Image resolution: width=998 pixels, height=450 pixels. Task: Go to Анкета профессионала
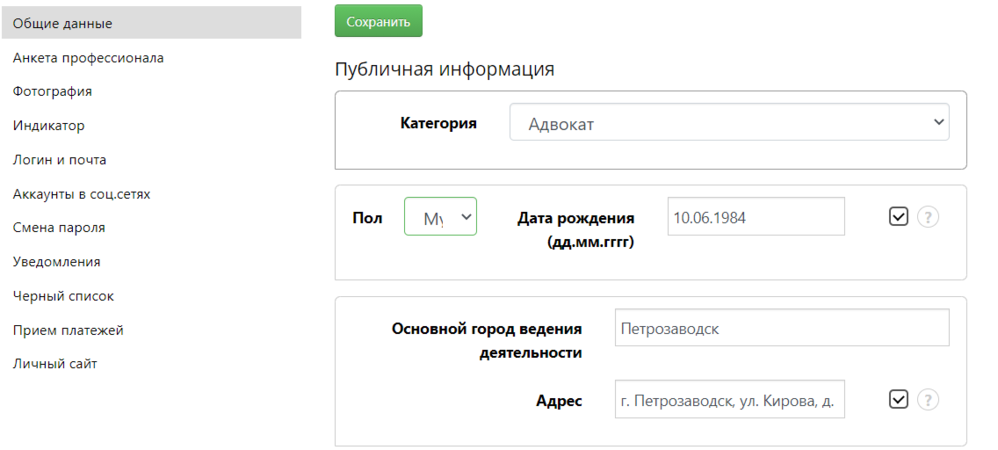coord(88,58)
